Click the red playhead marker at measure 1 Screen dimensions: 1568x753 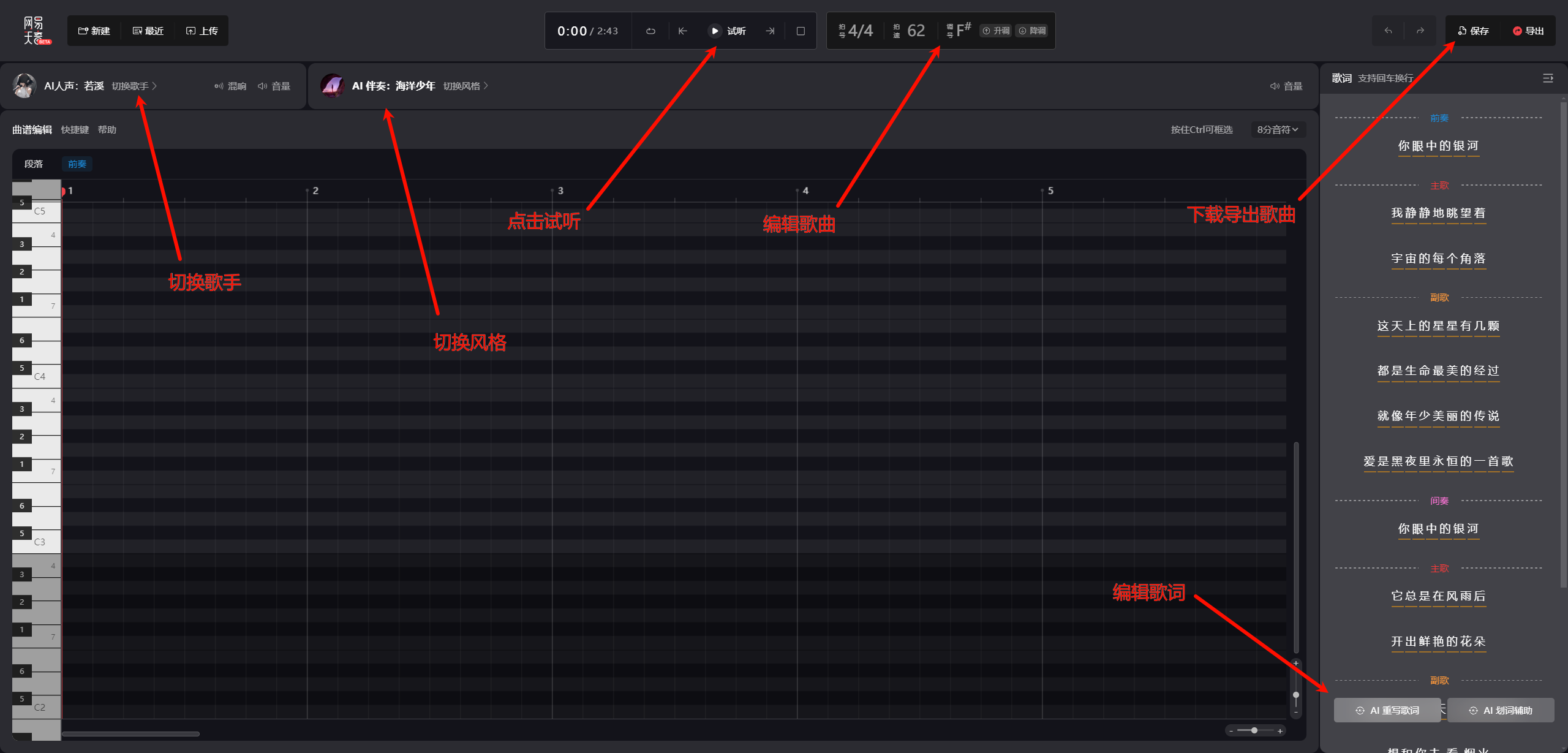click(x=63, y=191)
